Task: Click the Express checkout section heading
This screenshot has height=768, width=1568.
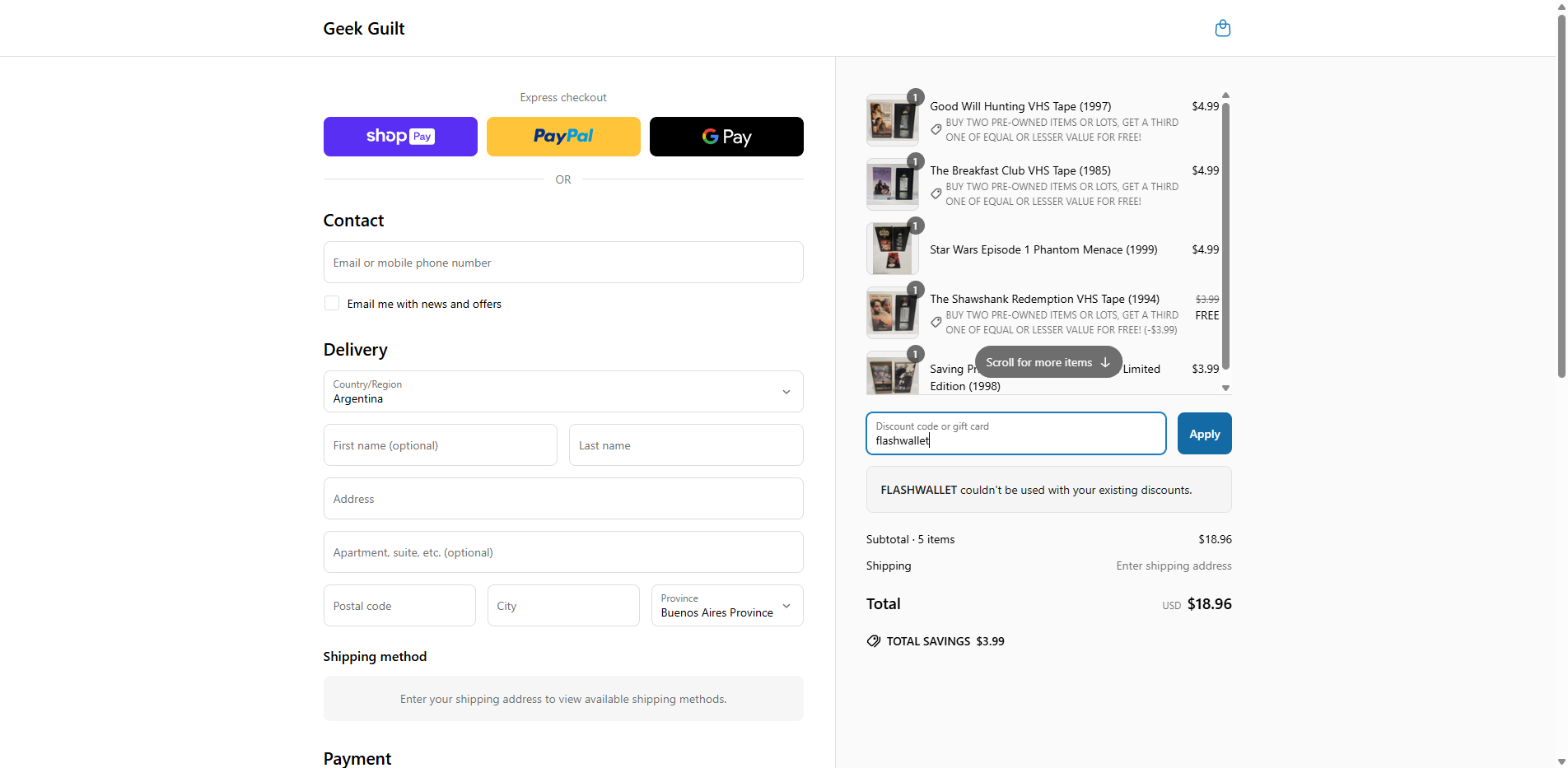Action: click(562, 97)
